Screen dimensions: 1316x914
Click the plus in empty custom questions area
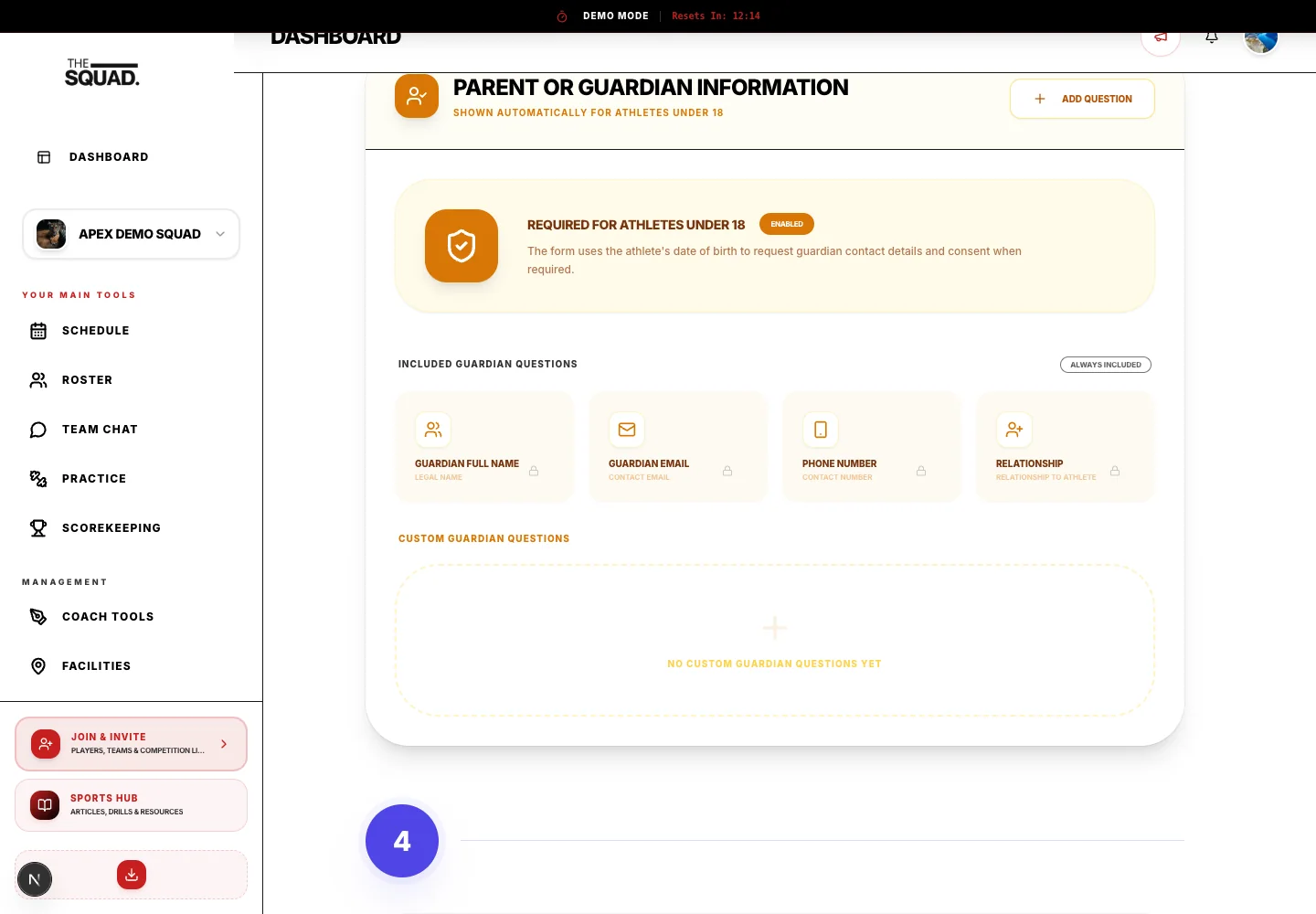775,628
